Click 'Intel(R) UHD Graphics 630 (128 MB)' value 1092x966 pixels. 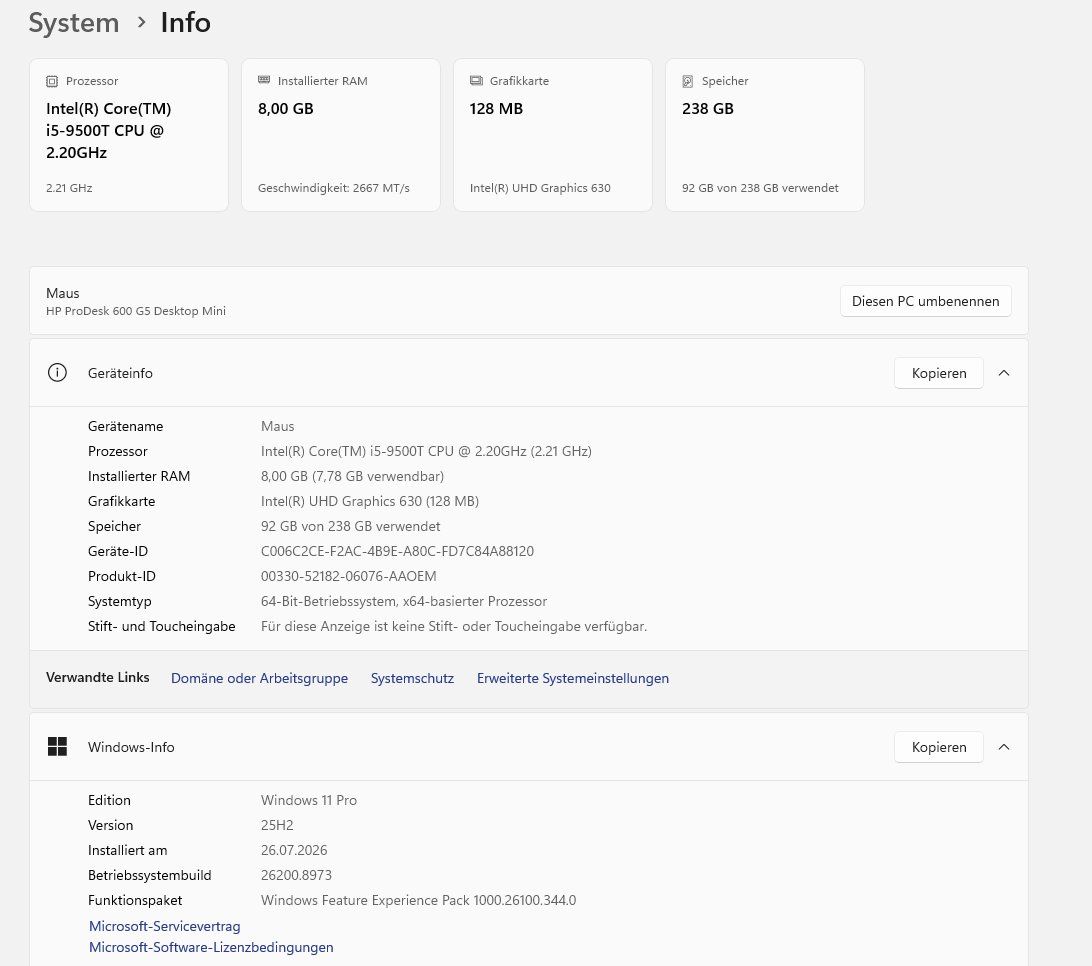(370, 501)
